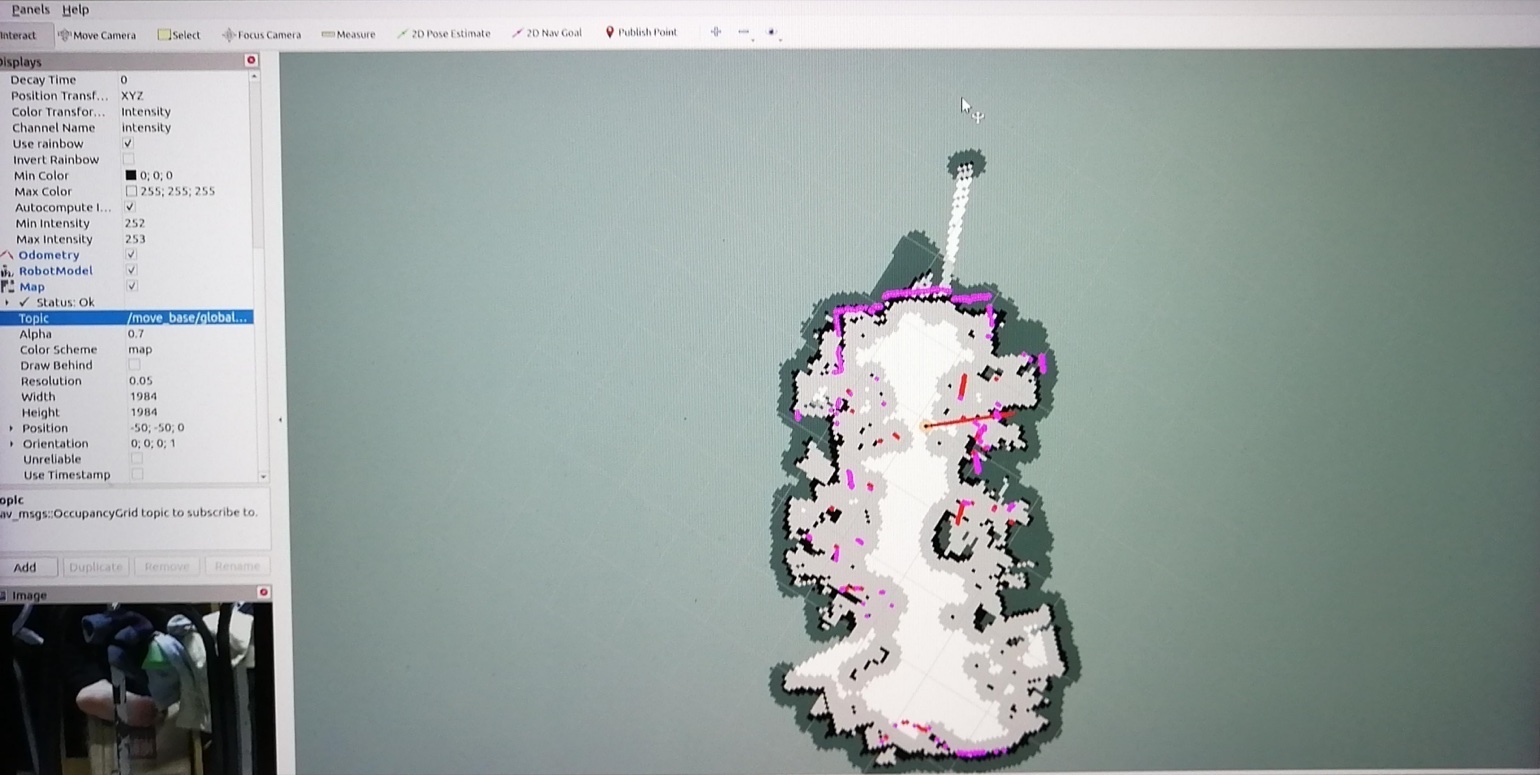
Task: Toggle the Map display checkbox
Action: 132,287
